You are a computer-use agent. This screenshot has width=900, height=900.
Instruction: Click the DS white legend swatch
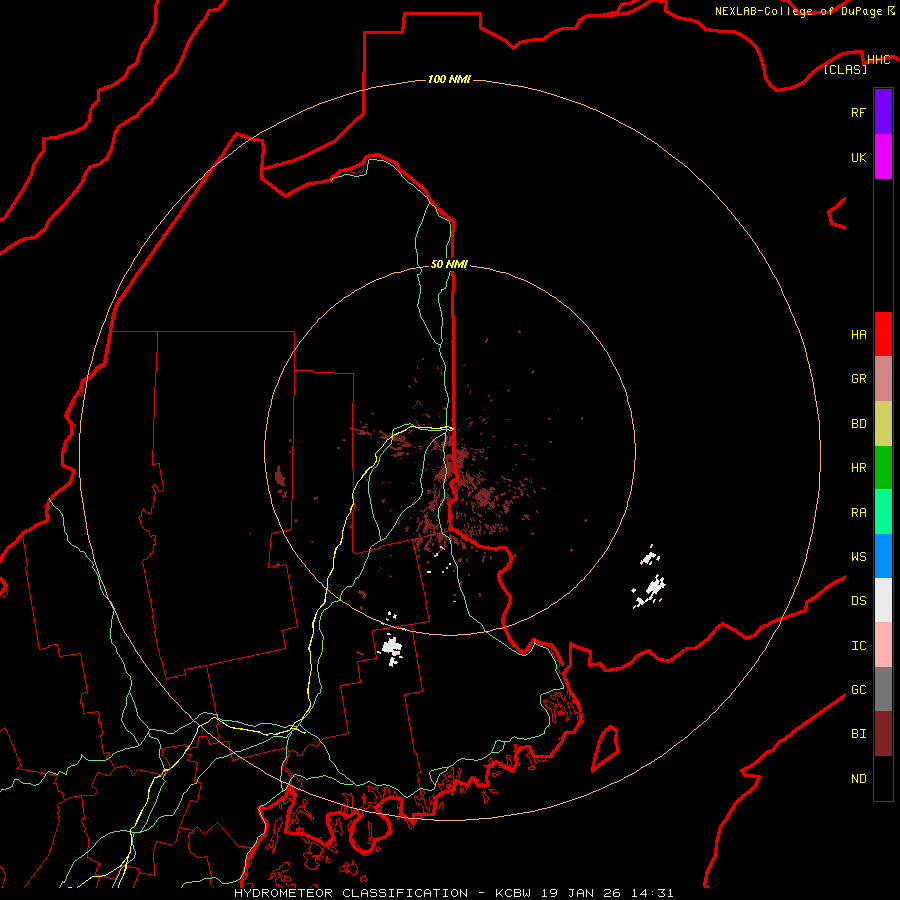[x=883, y=600]
